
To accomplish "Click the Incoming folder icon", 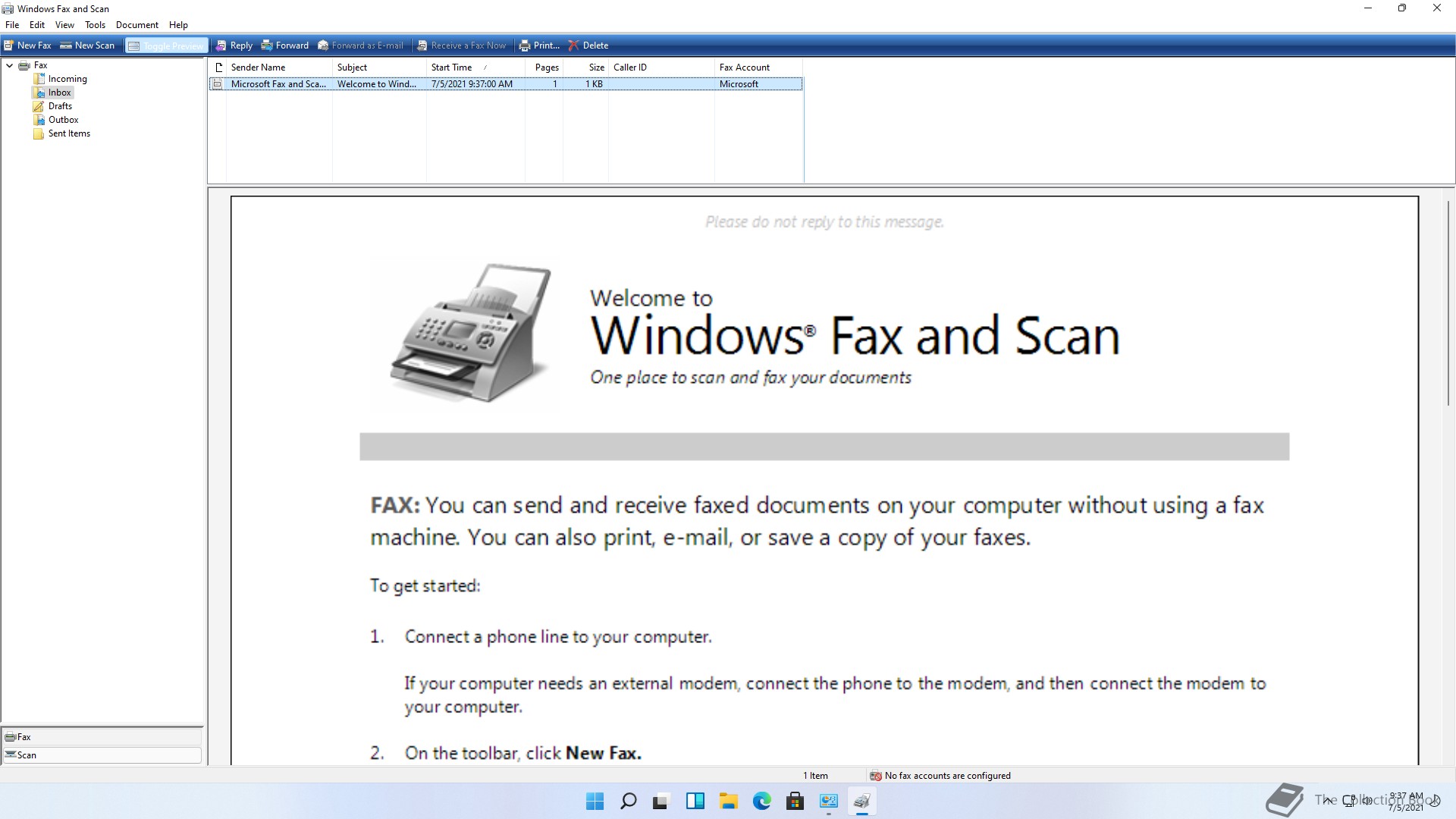I will pos(39,79).
